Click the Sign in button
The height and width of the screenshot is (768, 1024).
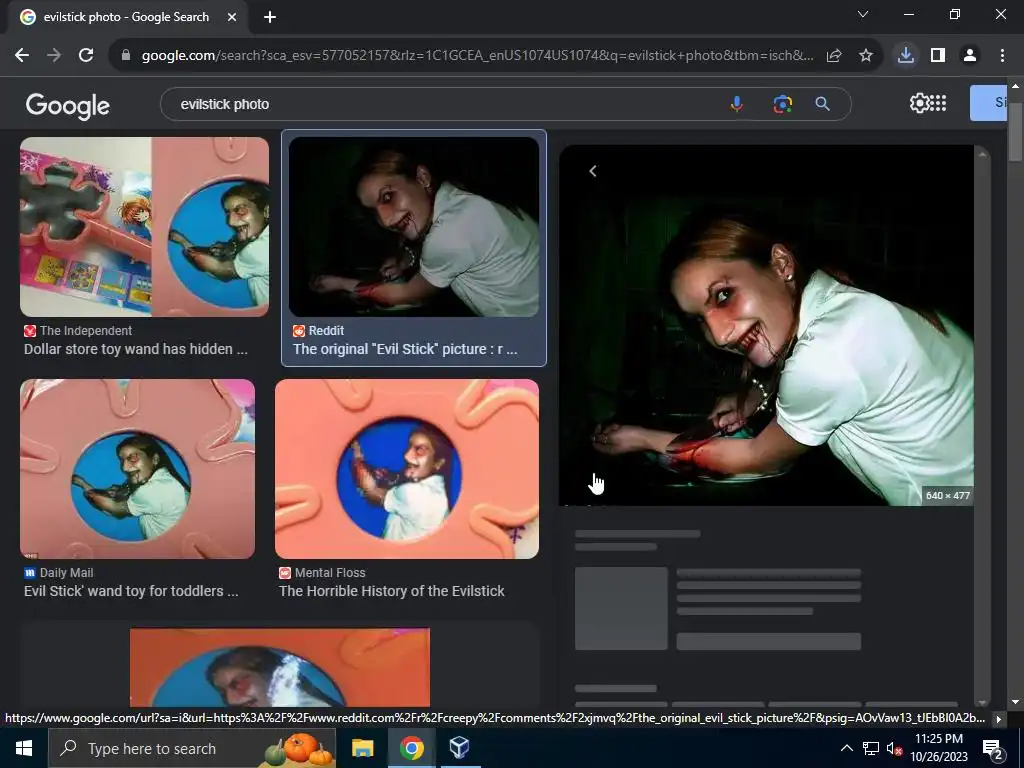[989, 103]
